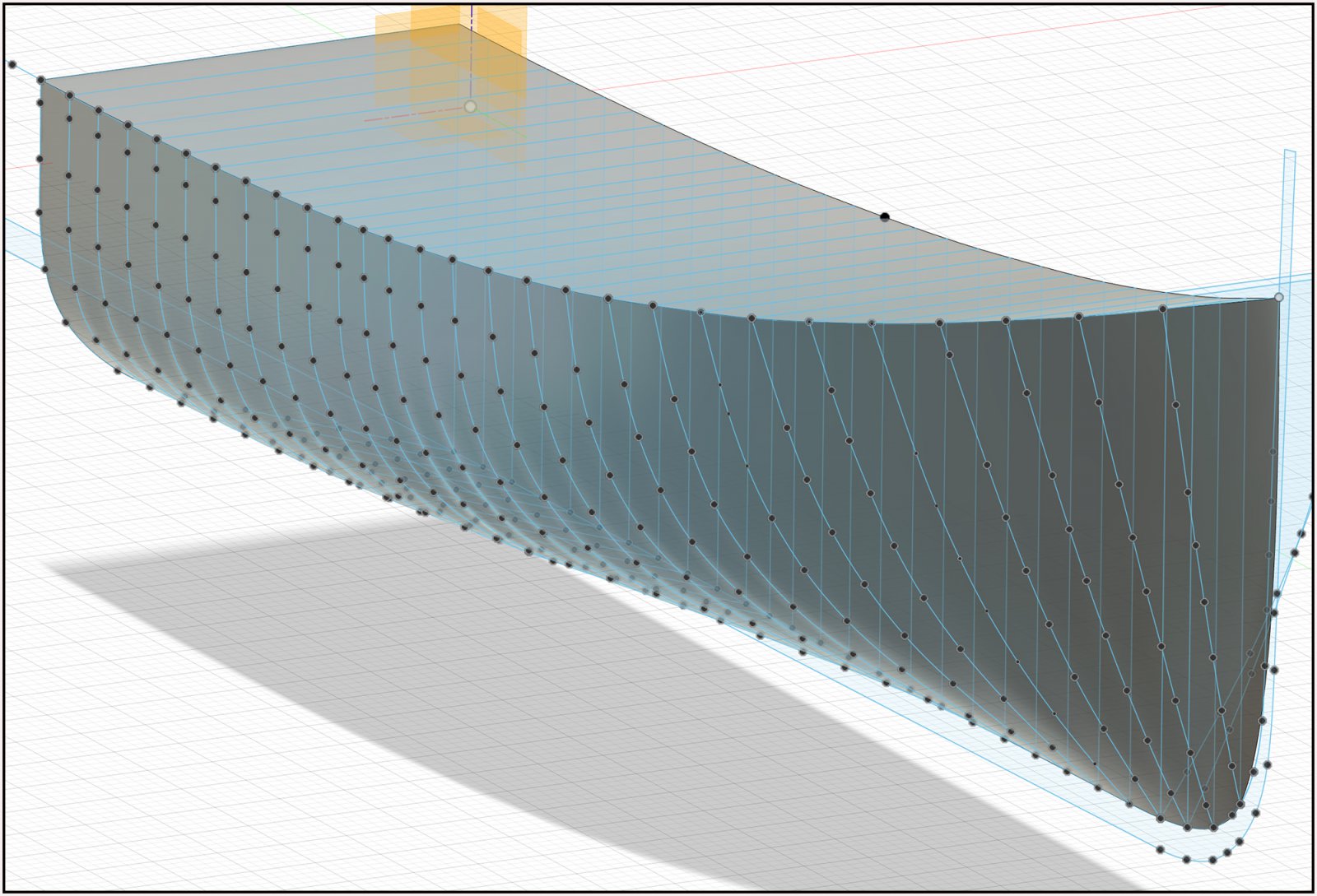Select the control point at the stern's top corner
1317x896 pixels.
pyautogui.click(x=40, y=80)
